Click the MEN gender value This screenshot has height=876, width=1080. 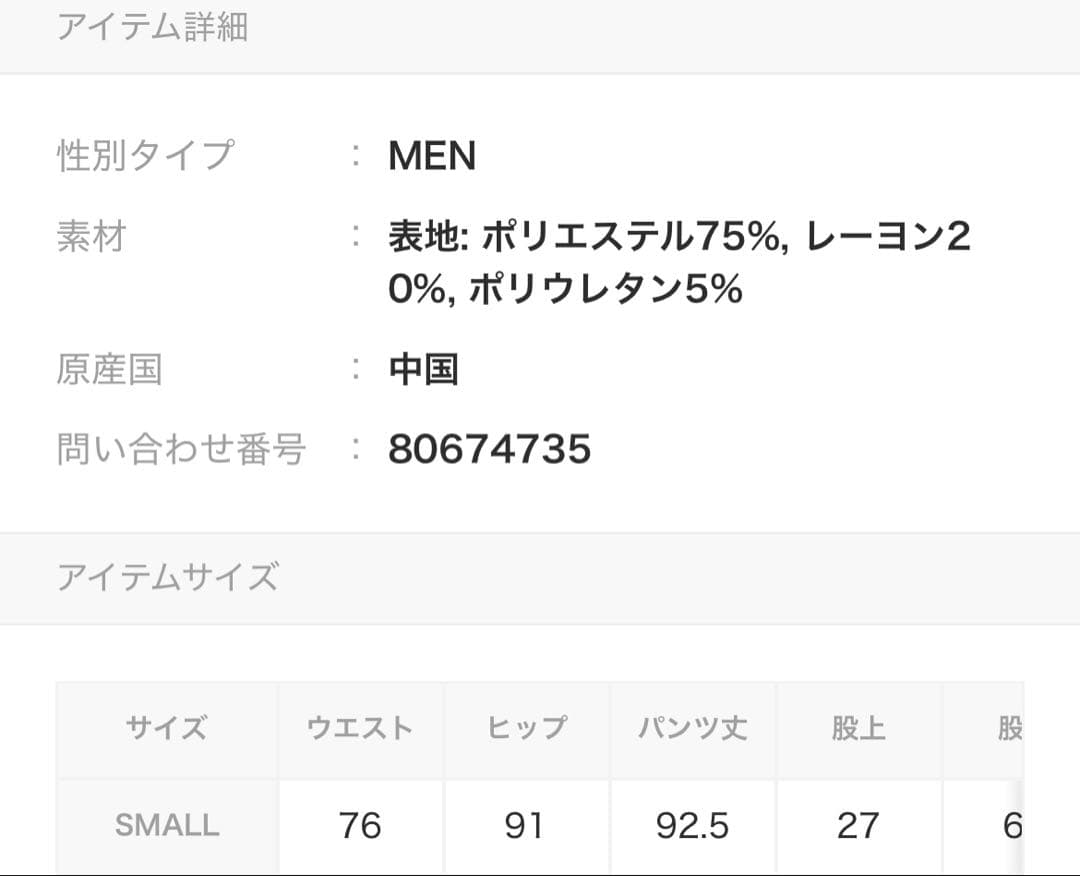[x=432, y=156]
